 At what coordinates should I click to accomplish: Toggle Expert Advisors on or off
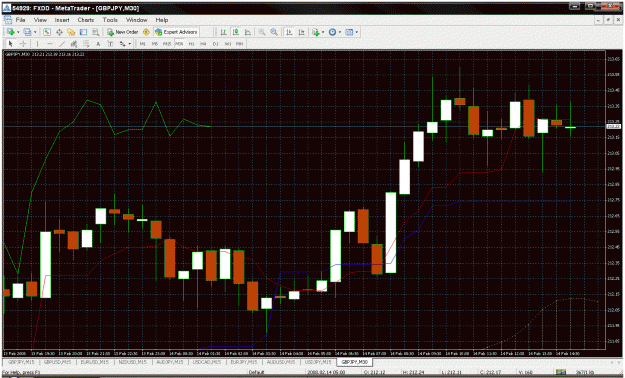coord(176,32)
